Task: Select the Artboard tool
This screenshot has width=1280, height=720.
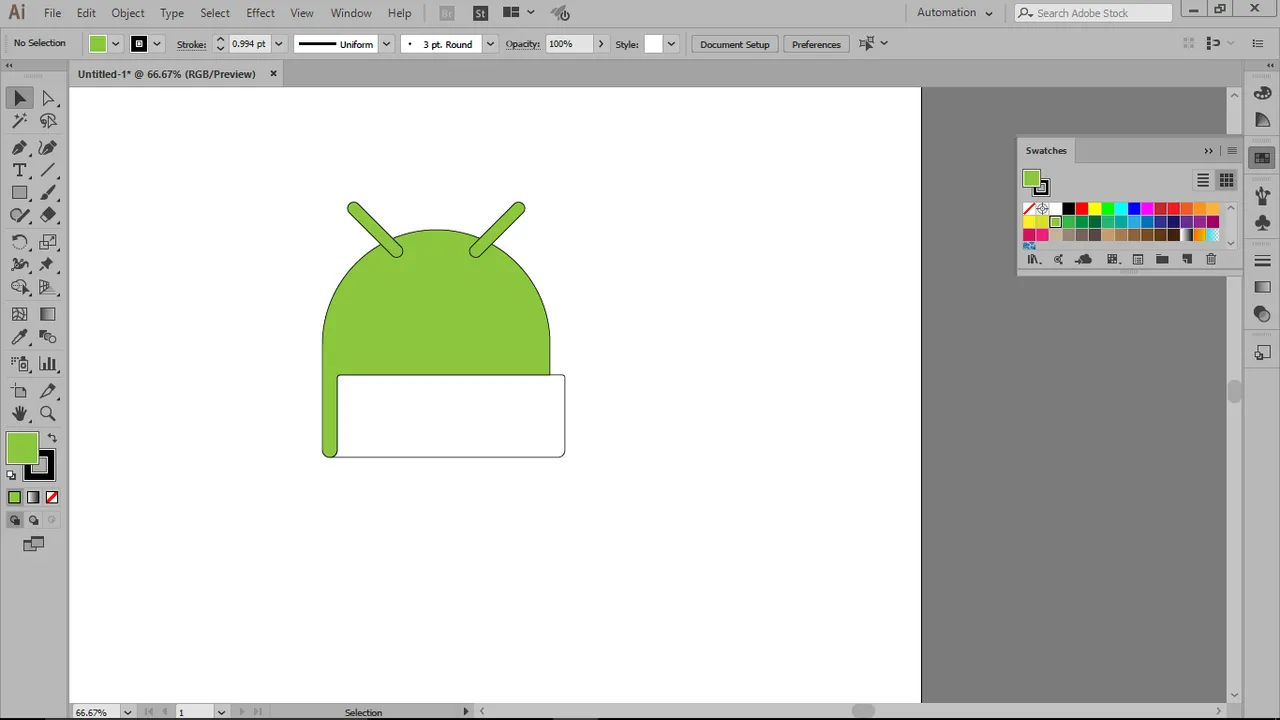Action: 19,391
